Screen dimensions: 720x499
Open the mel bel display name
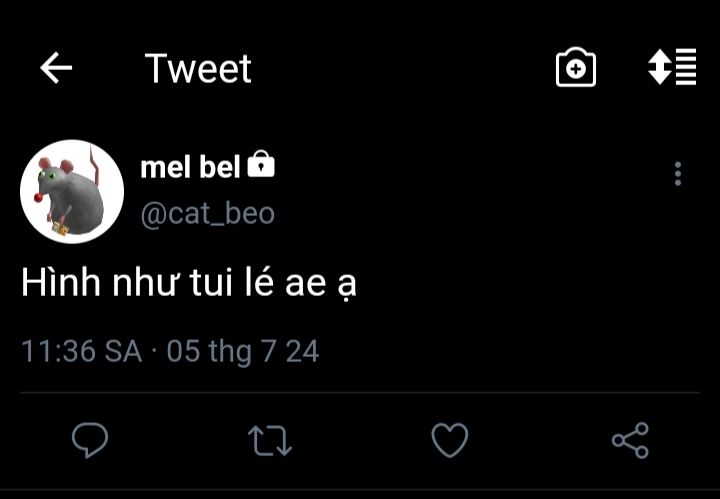(190, 167)
